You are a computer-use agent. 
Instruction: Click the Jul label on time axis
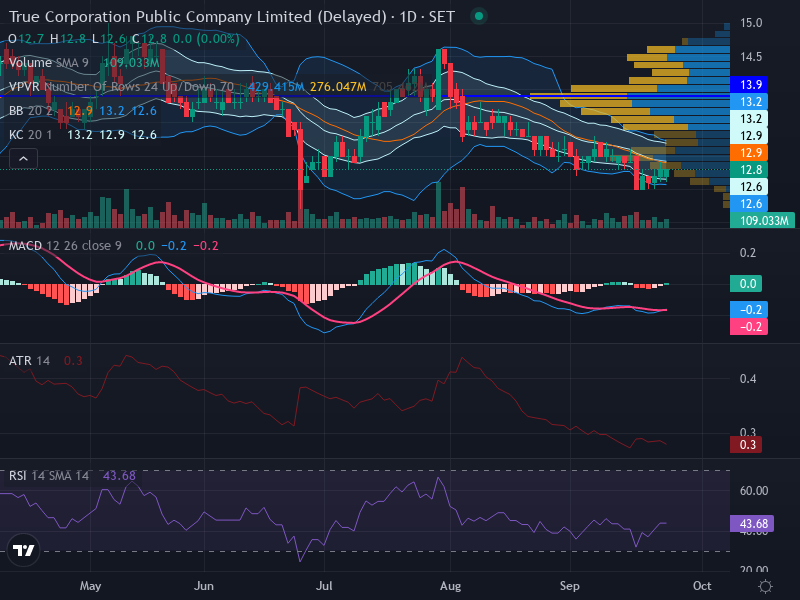324,586
